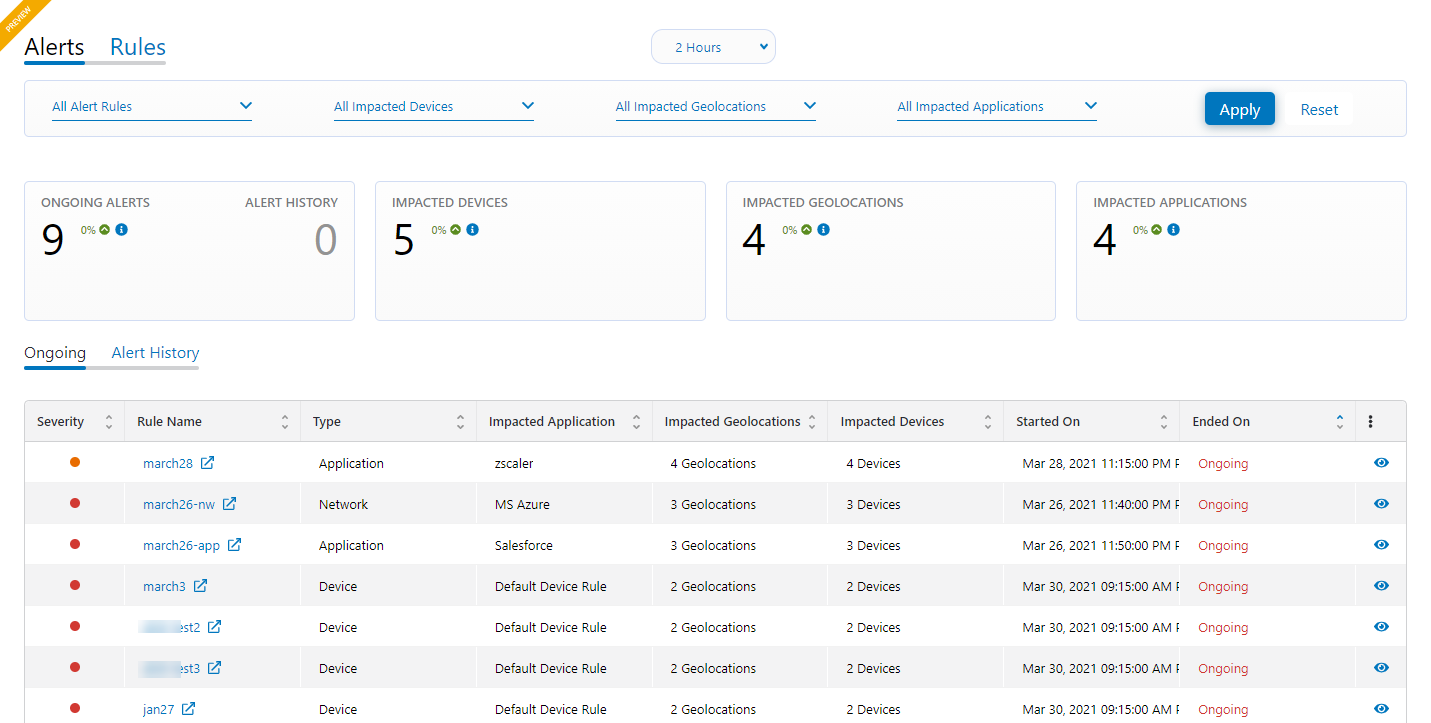Click the Apply button

coord(1239,109)
